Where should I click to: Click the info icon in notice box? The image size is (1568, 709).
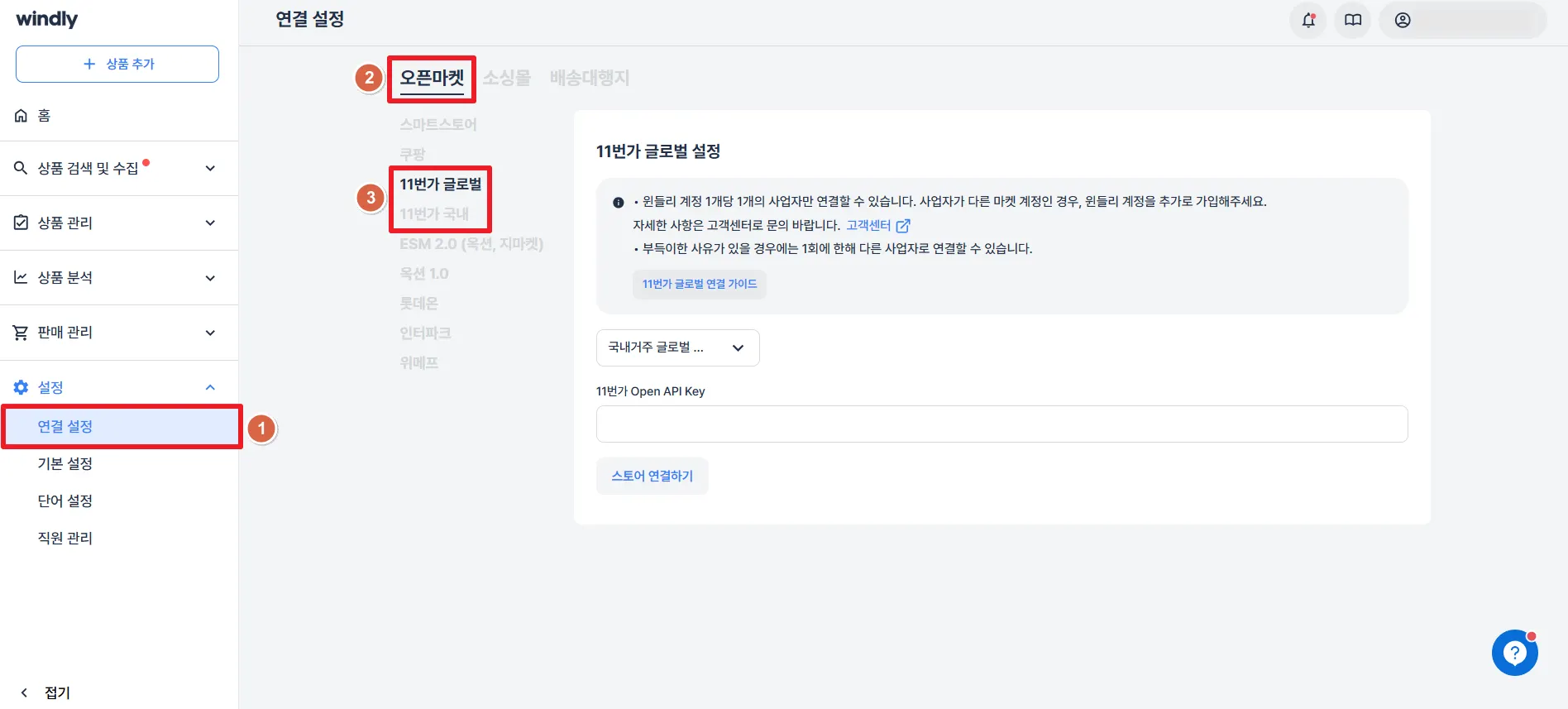(x=619, y=203)
